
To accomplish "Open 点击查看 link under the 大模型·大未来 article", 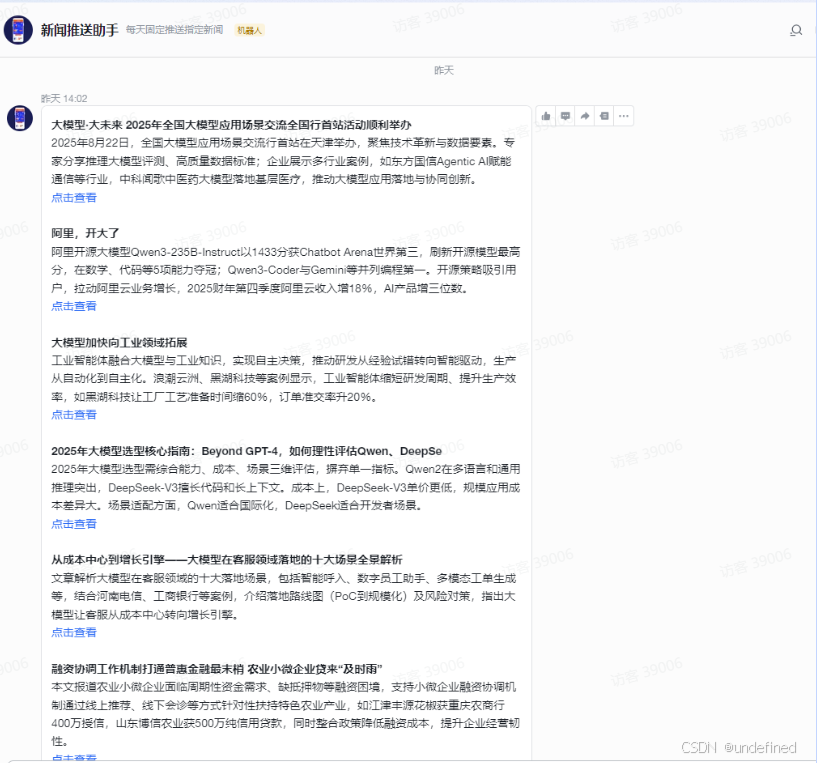I will (x=74, y=198).
